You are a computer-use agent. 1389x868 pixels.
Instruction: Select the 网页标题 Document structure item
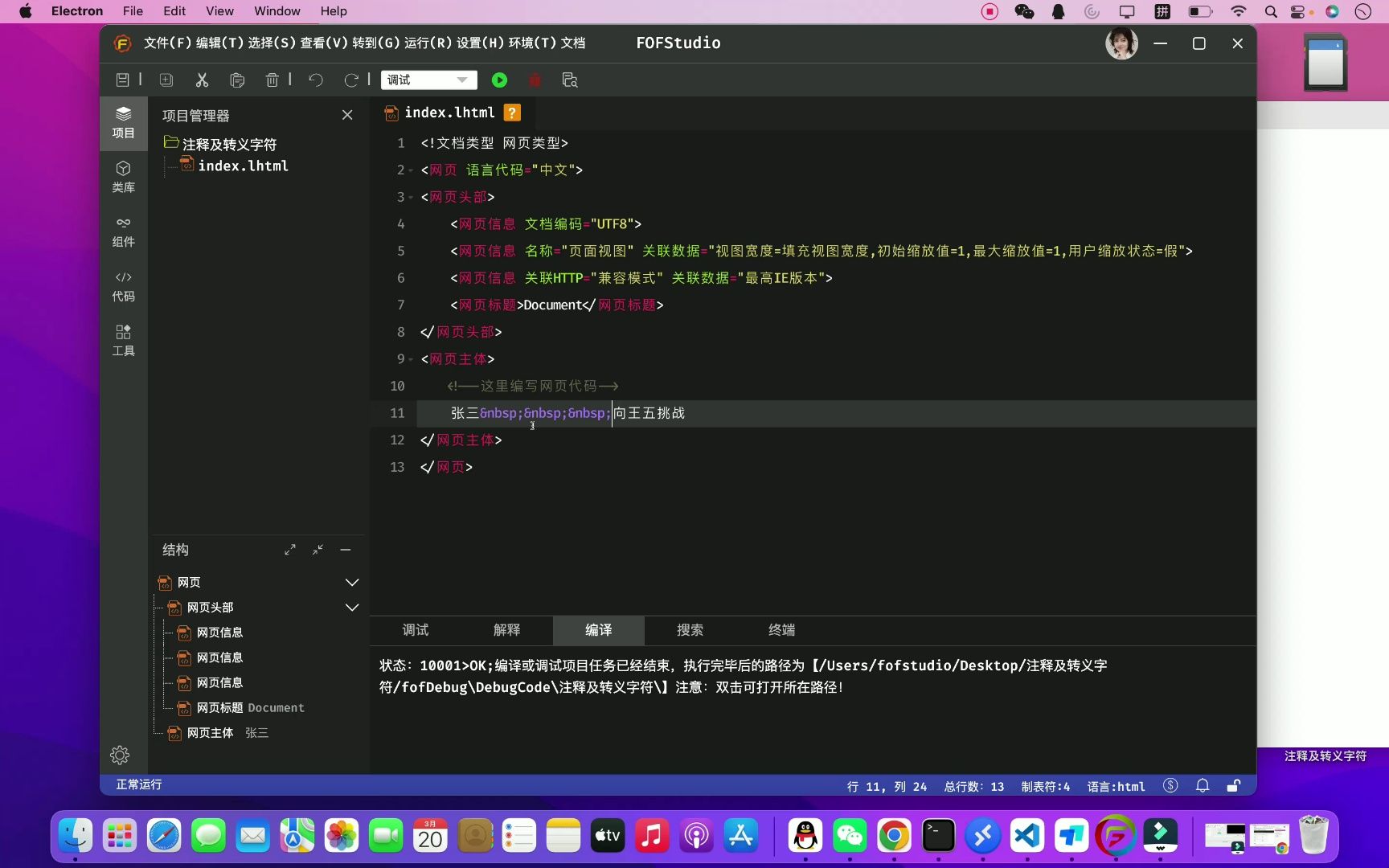coord(250,707)
